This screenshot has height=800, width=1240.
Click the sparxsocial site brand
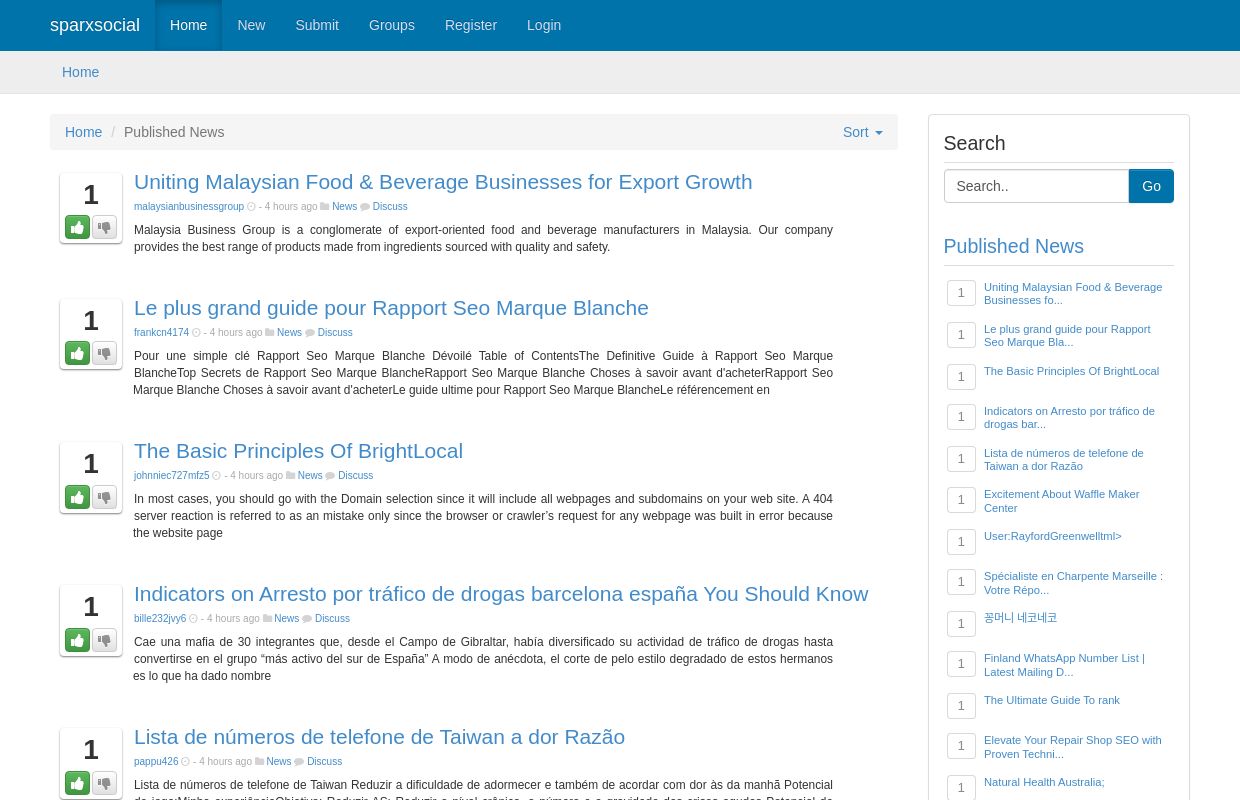pos(95,25)
